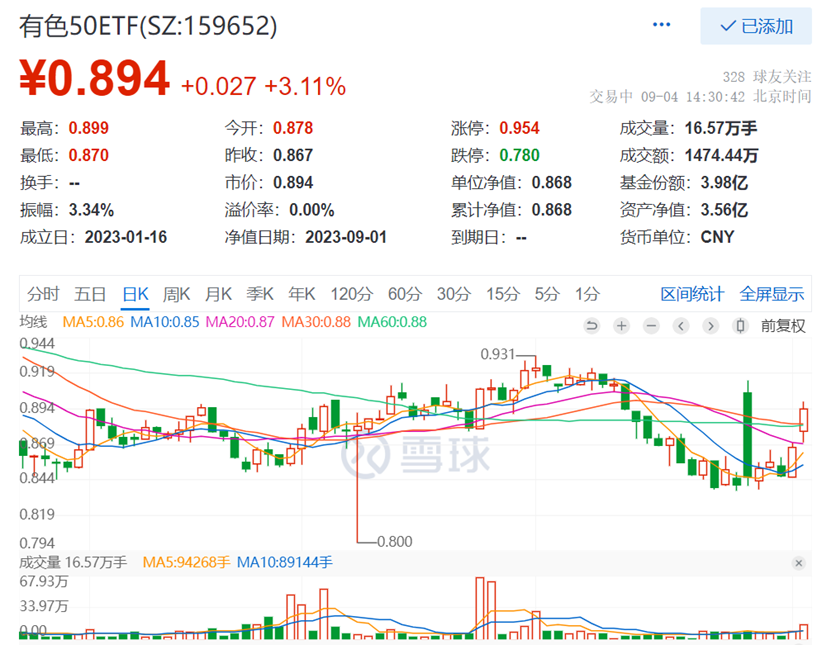Click the reset/undo chart view icon

(591, 325)
